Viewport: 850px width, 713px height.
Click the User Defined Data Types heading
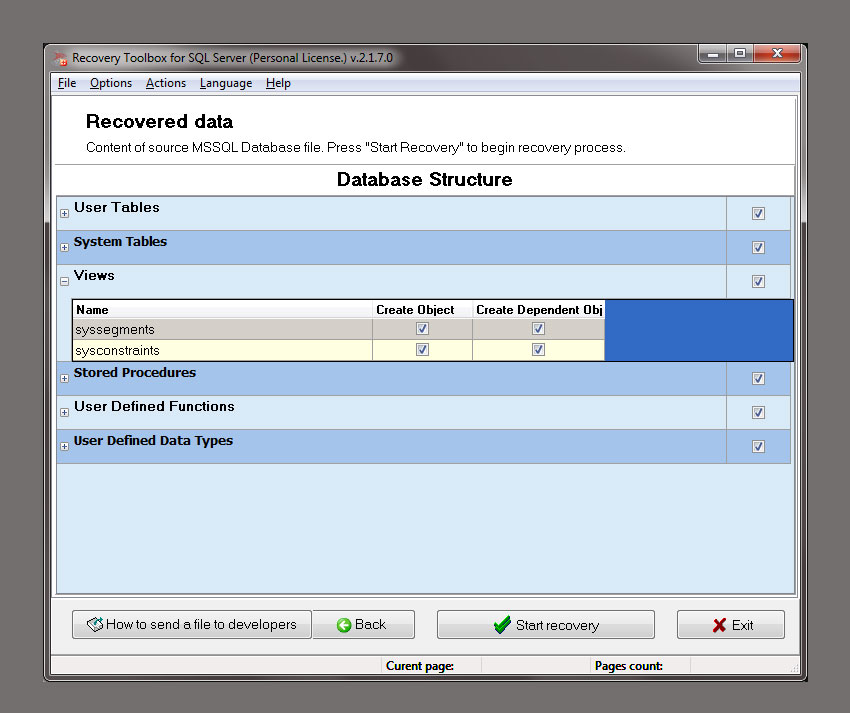(x=153, y=441)
